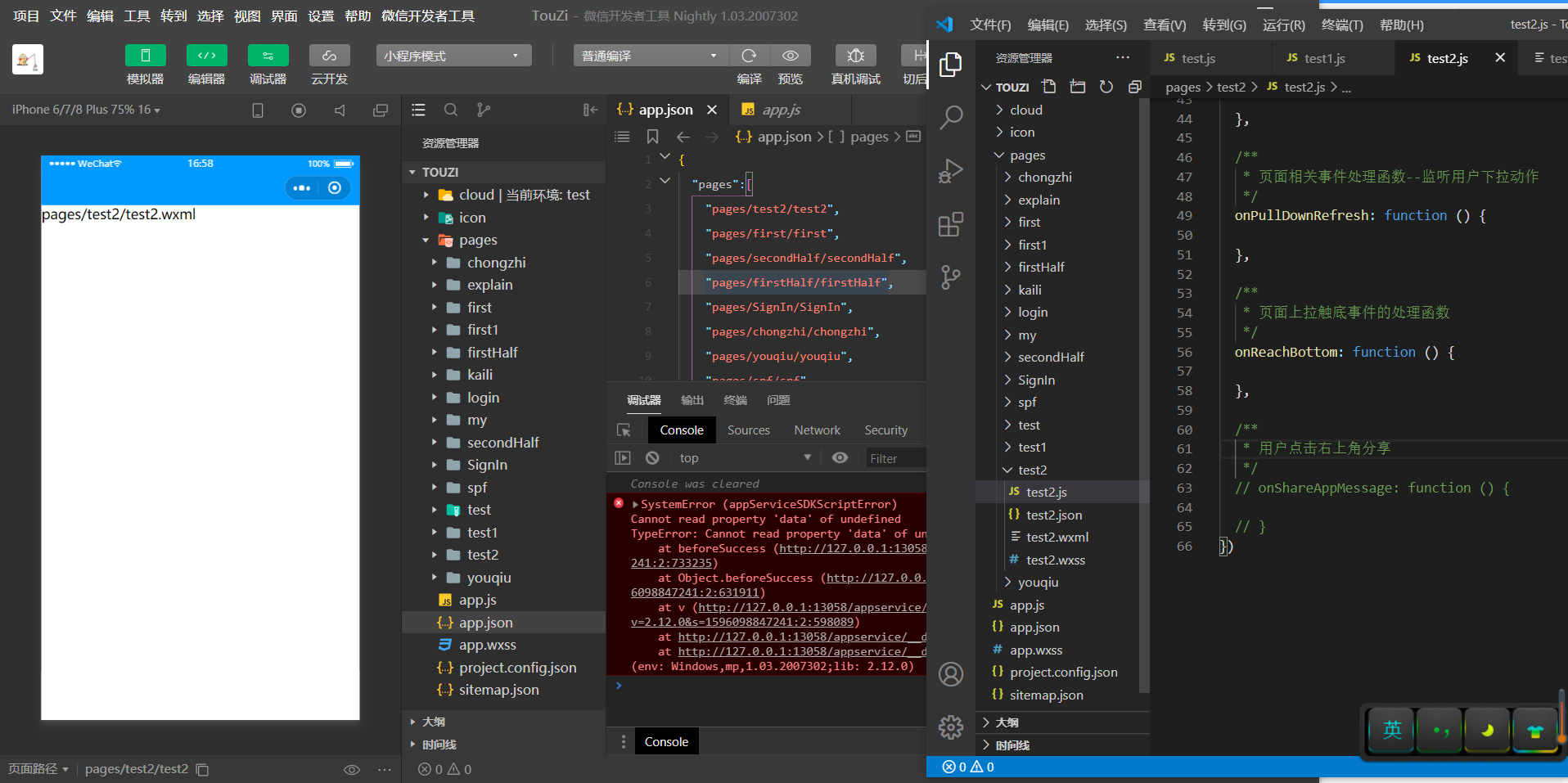Toggle the 模拟器 simulator panel

tap(146, 56)
